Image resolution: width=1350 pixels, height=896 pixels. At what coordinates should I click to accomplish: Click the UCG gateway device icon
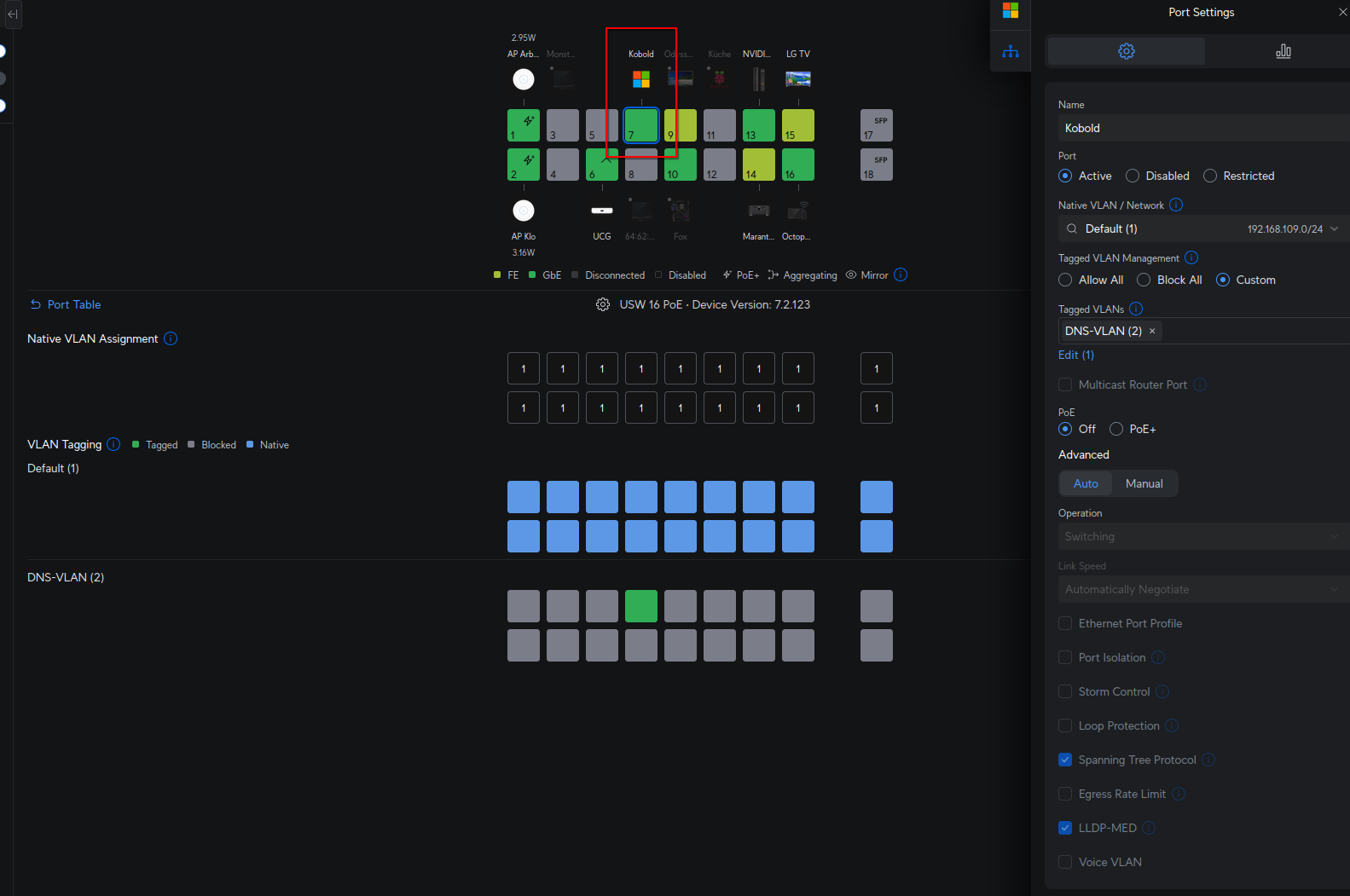click(602, 211)
